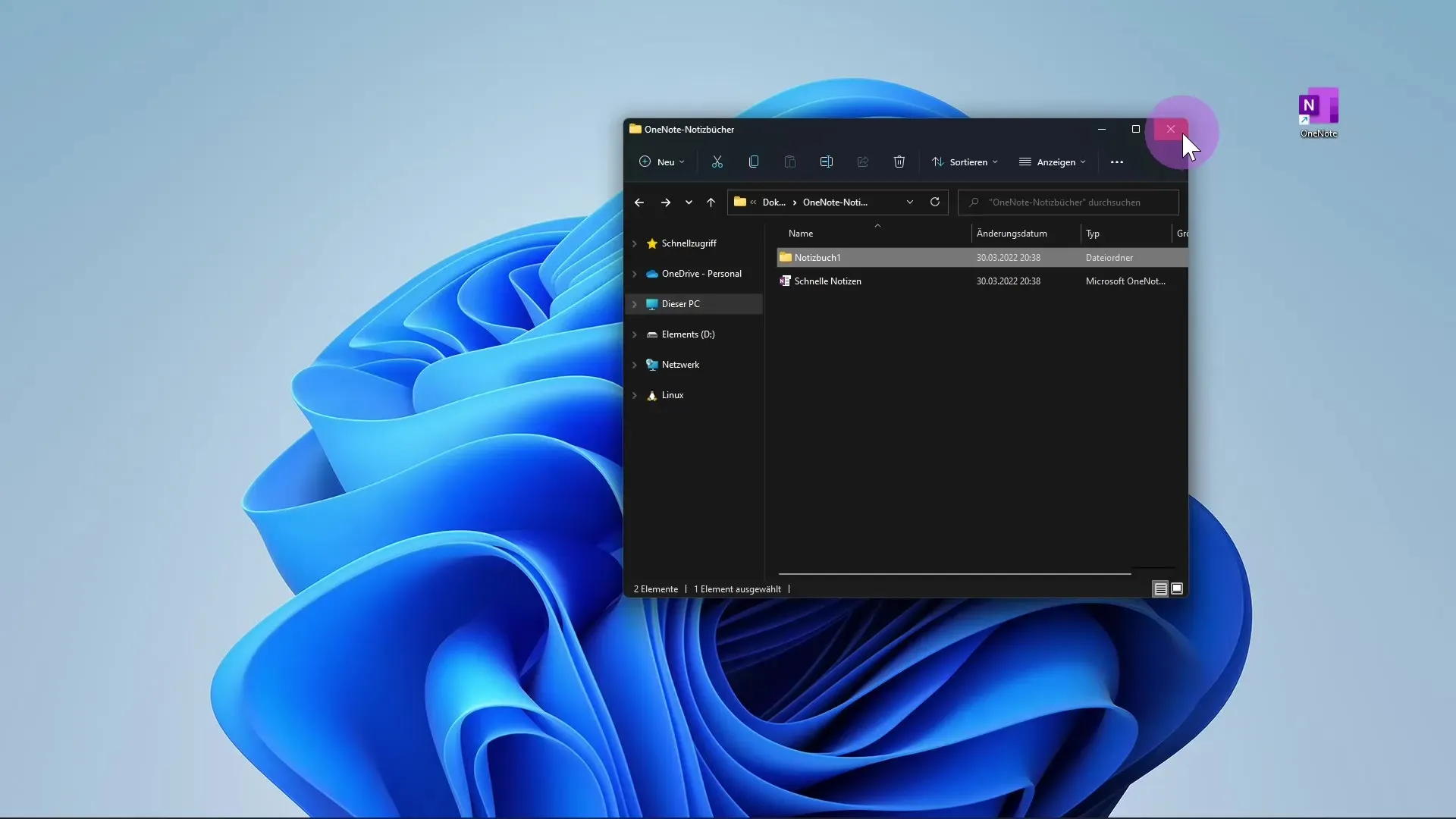Click "2 Elemente" in status bar
The height and width of the screenshot is (819, 1456).
tap(656, 589)
